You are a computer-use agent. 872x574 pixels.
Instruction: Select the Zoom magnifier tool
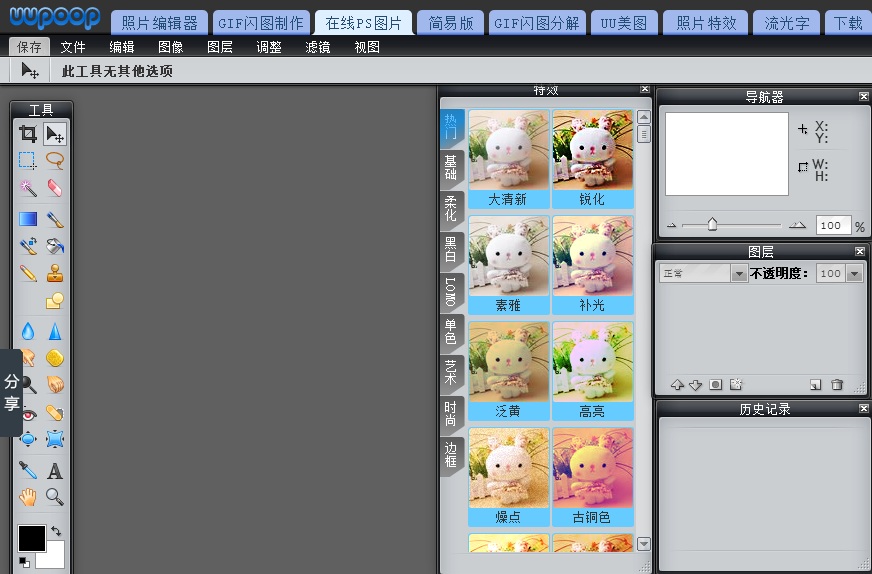pyautogui.click(x=54, y=497)
